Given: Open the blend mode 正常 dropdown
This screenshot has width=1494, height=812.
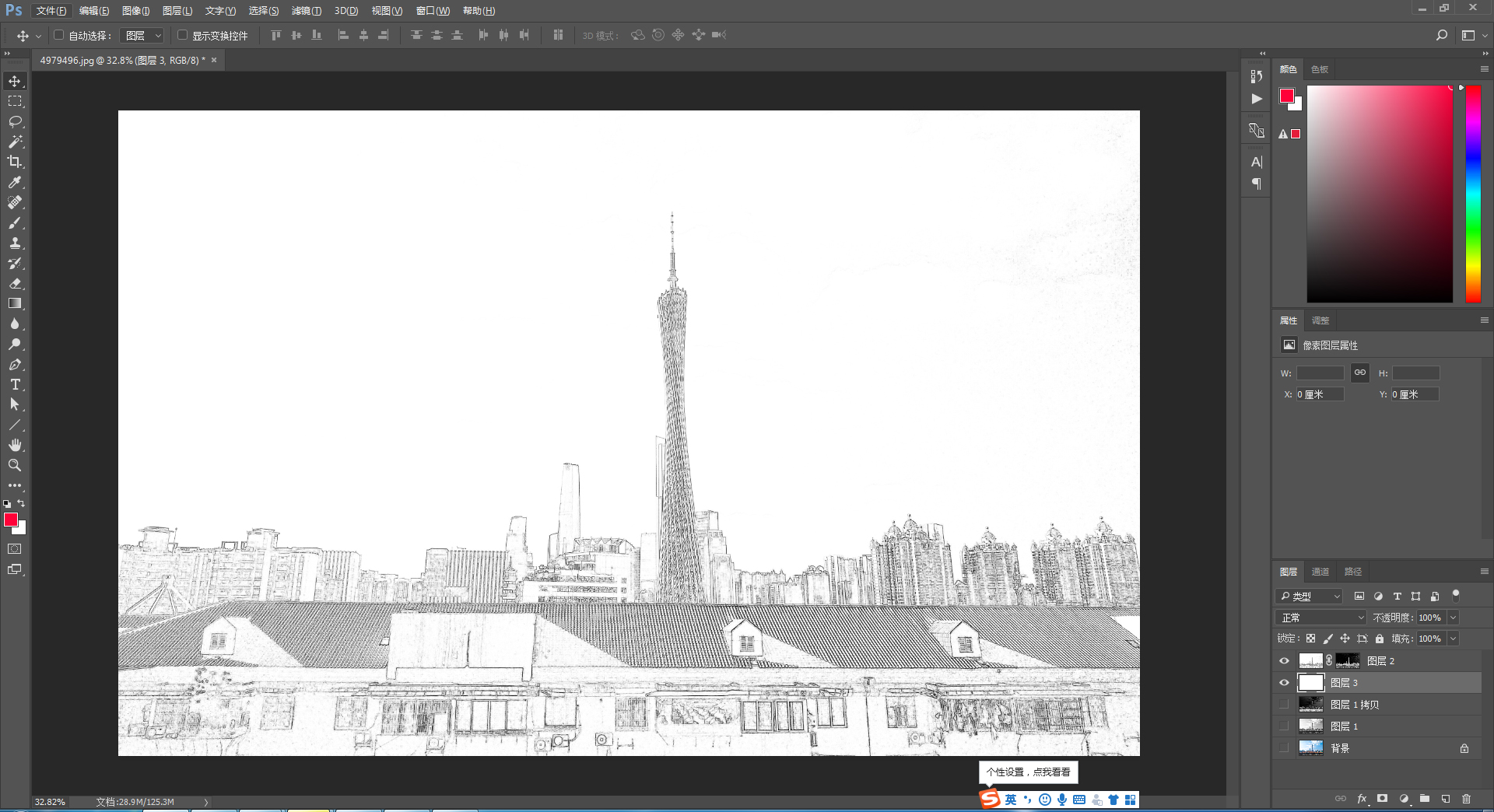Looking at the screenshot, I should point(1321,618).
